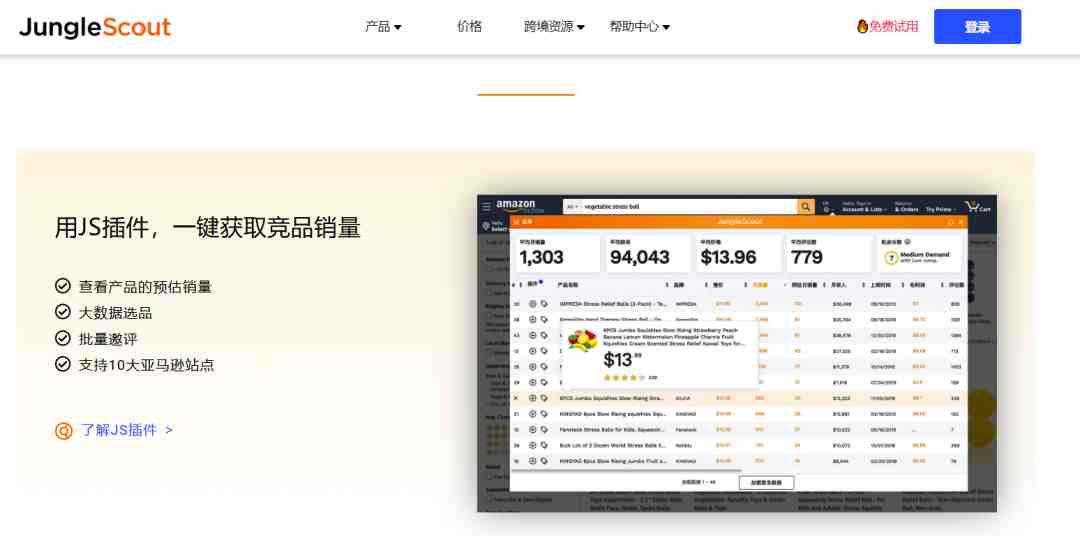Viewport: 1080px width, 536px height.
Task: Click the check icon beside 查看产品的预估销量
Action: pyautogui.click(x=63, y=286)
